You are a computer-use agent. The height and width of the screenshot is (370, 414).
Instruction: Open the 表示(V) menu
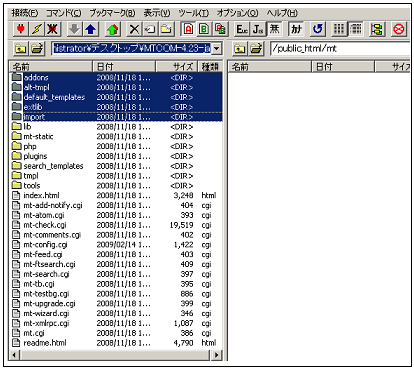click(157, 13)
